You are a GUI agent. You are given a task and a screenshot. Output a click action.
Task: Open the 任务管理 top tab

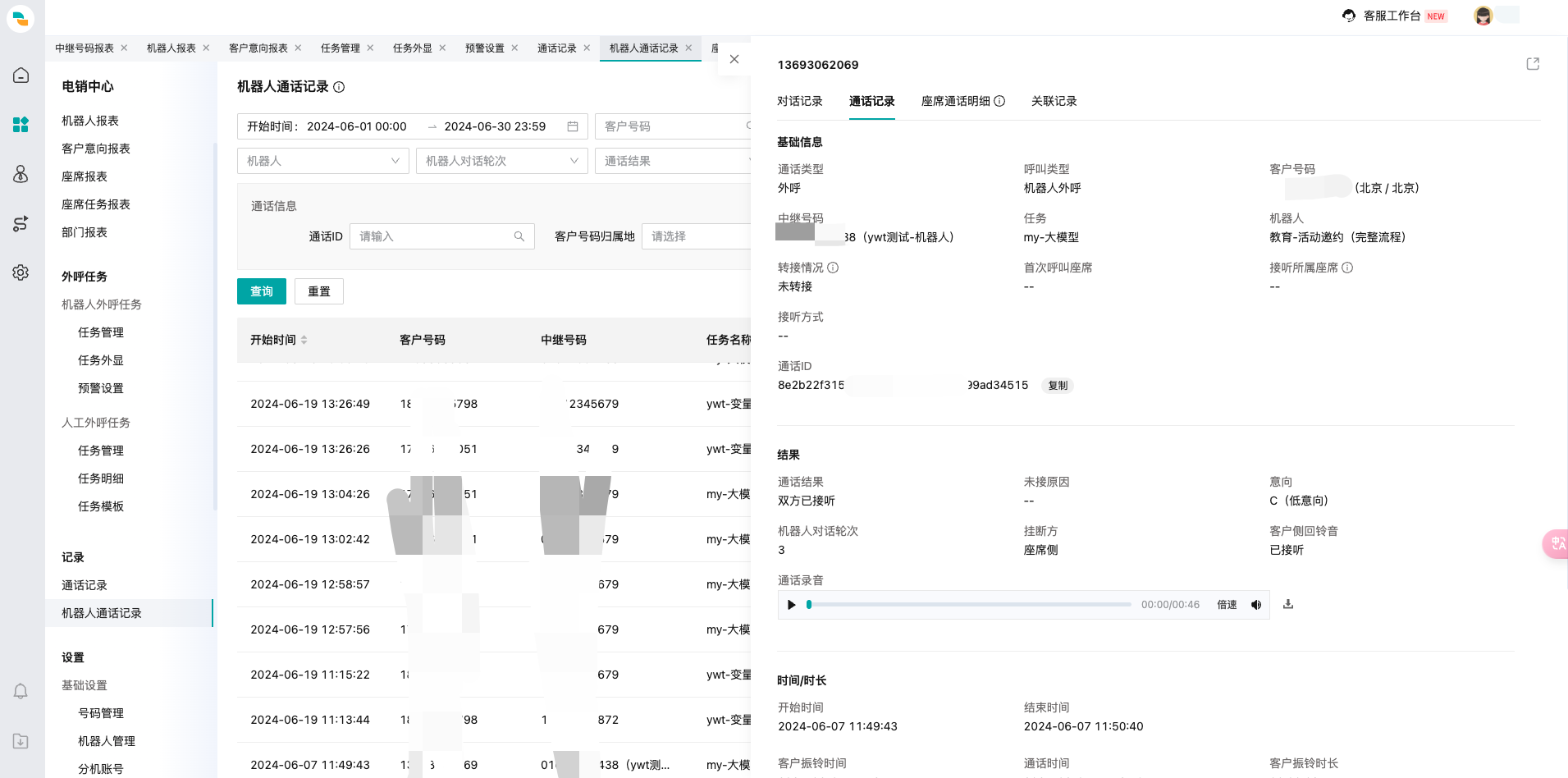pyautogui.click(x=341, y=48)
